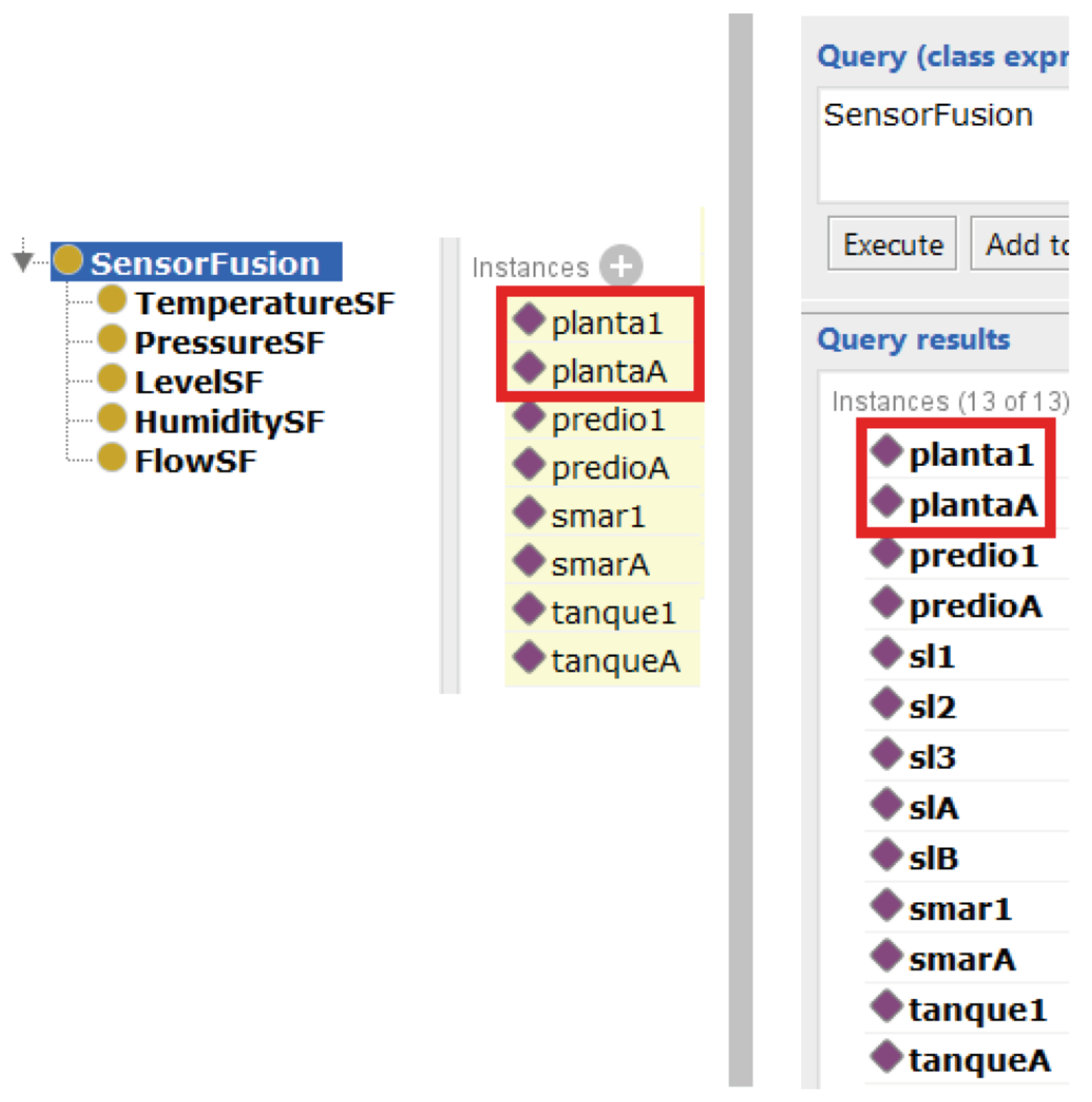This screenshot has width=1092, height=1102.
Task: Select the SensorFusion class
Action: [x=205, y=263]
